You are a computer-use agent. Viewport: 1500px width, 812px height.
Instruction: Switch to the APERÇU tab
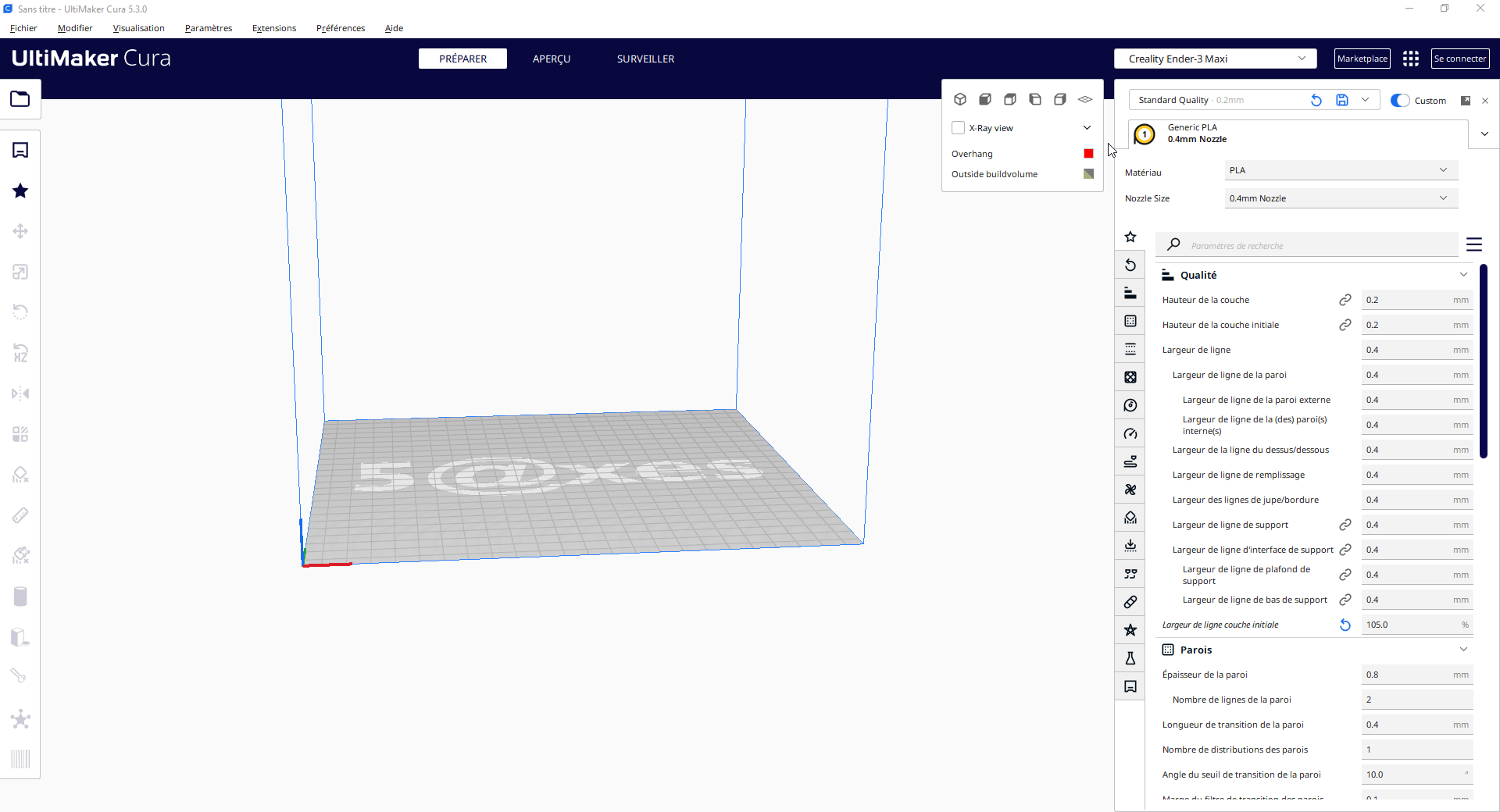(552, 59)
